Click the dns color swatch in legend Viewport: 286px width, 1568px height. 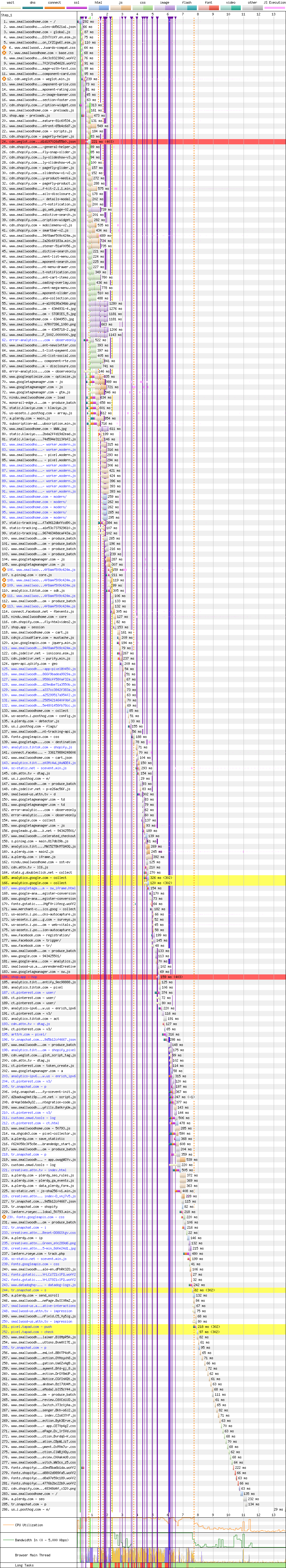(32, 8)
